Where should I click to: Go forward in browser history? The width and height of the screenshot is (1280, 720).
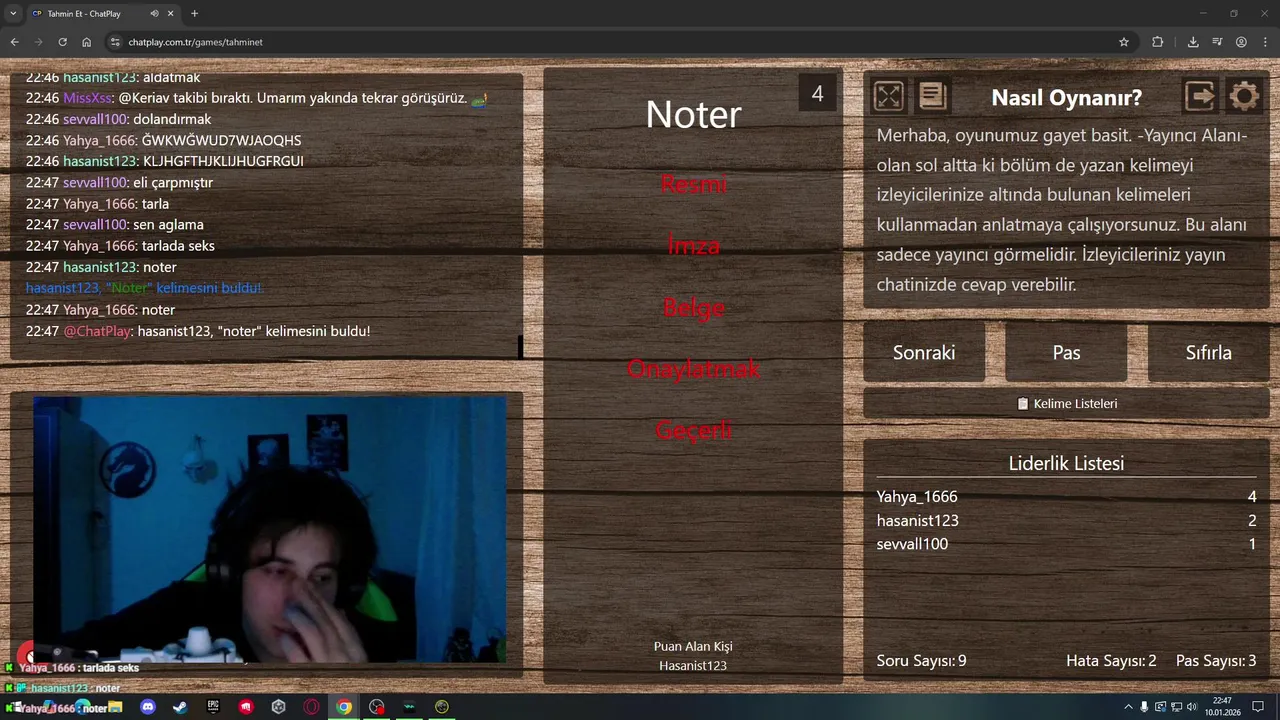point(38,42)
